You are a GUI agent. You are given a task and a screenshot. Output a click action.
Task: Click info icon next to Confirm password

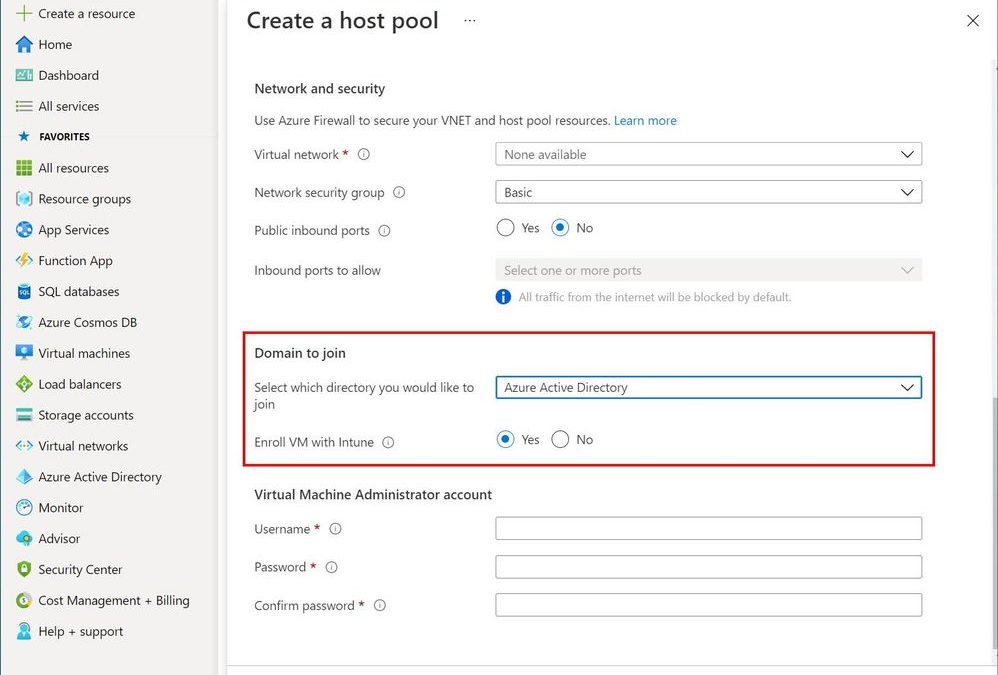380,606
